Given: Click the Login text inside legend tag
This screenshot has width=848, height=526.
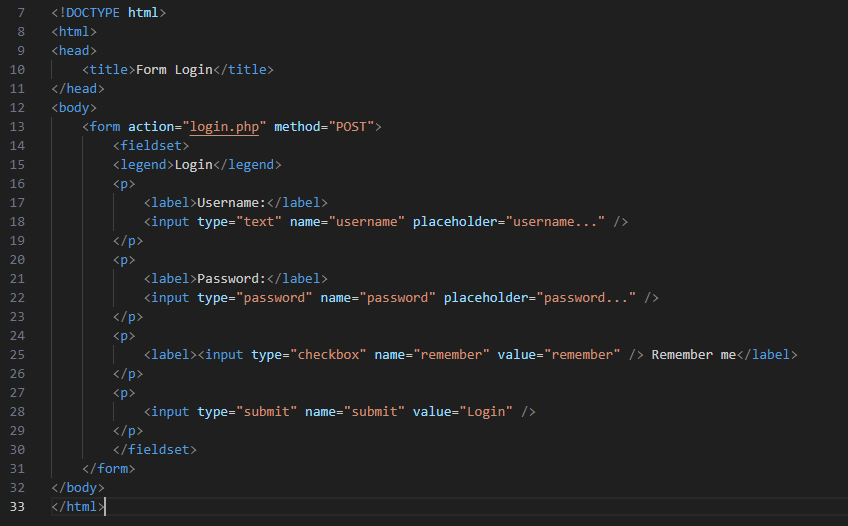Looking at the screenshot, I should [x=194, y=165].
